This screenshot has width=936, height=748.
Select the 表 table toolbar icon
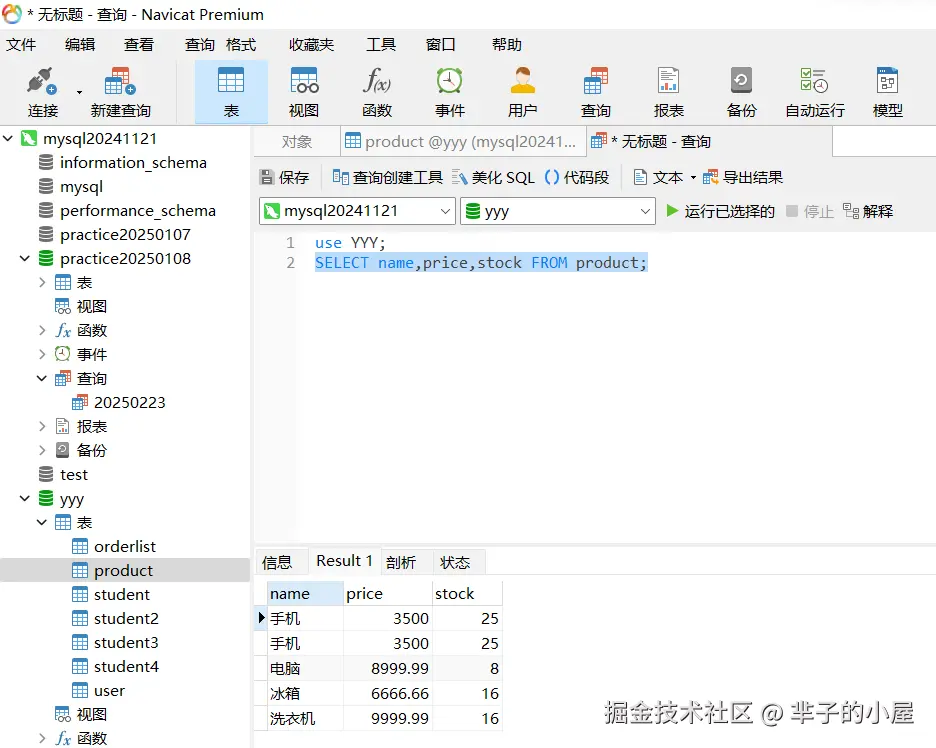click(231, 92)
